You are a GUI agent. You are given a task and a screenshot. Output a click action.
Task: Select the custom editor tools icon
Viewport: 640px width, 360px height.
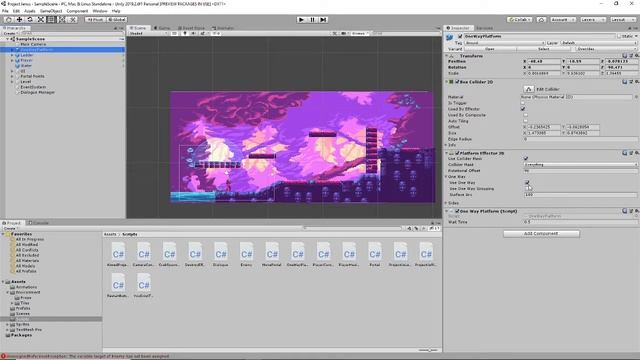point(72,20)
